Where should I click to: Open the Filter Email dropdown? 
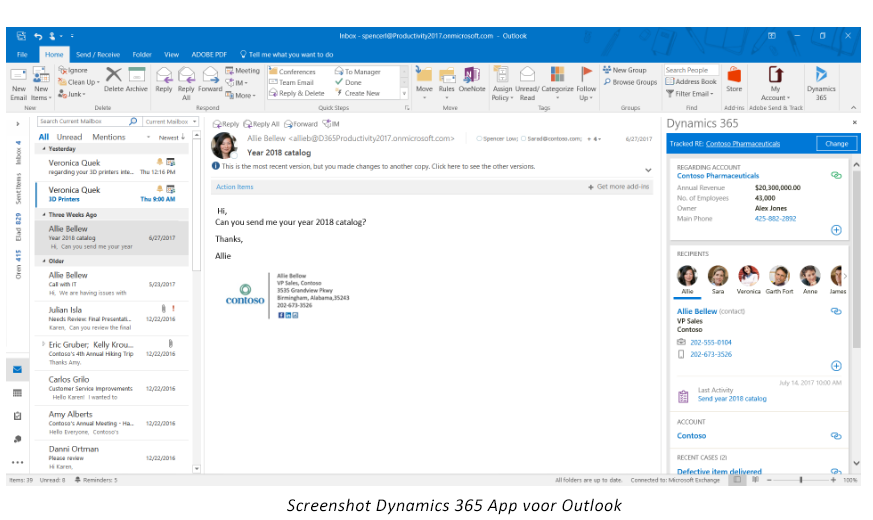pyautogui.click(x=691, y=94)
